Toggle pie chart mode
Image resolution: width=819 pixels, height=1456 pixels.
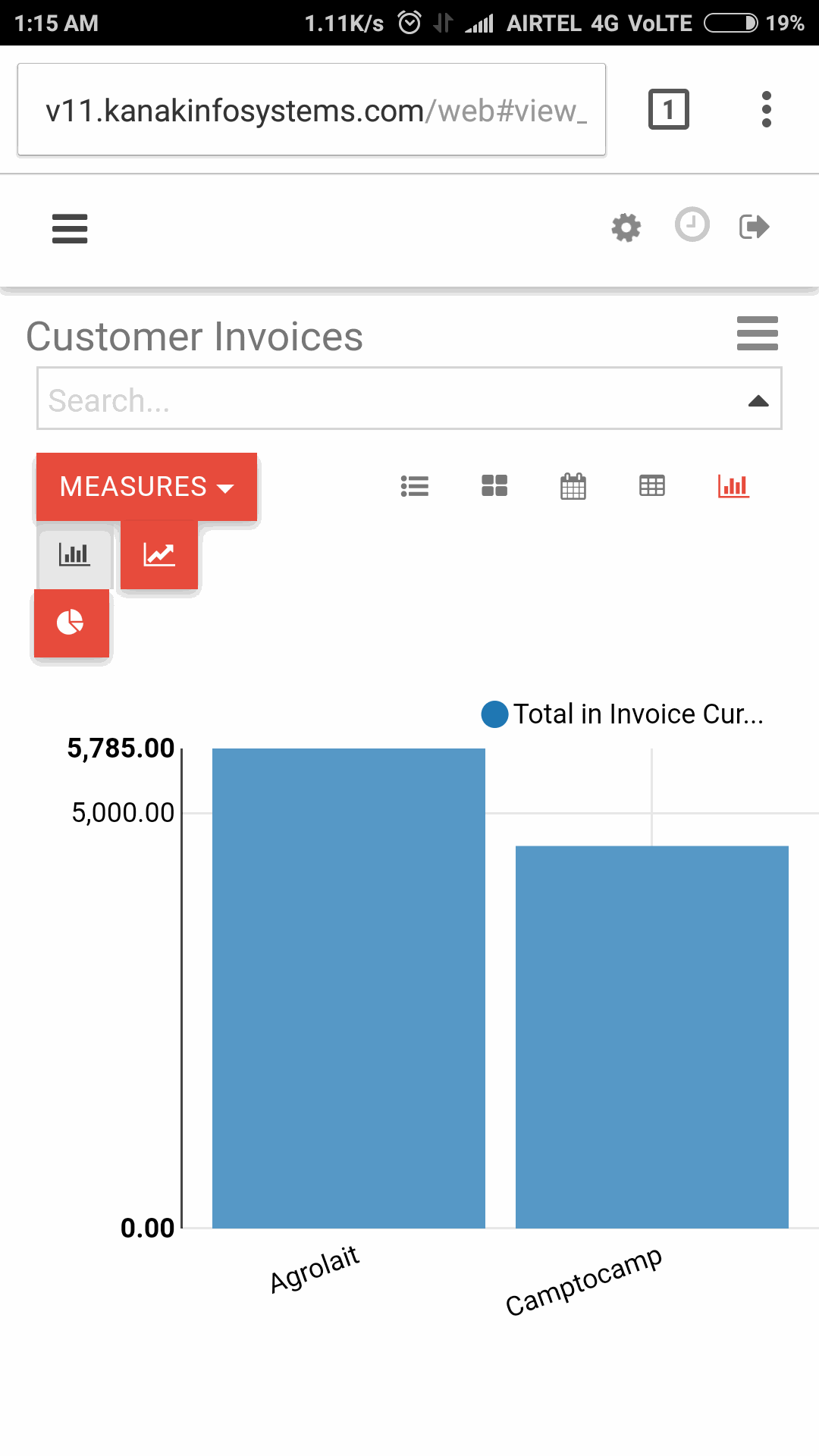(71, 623)
